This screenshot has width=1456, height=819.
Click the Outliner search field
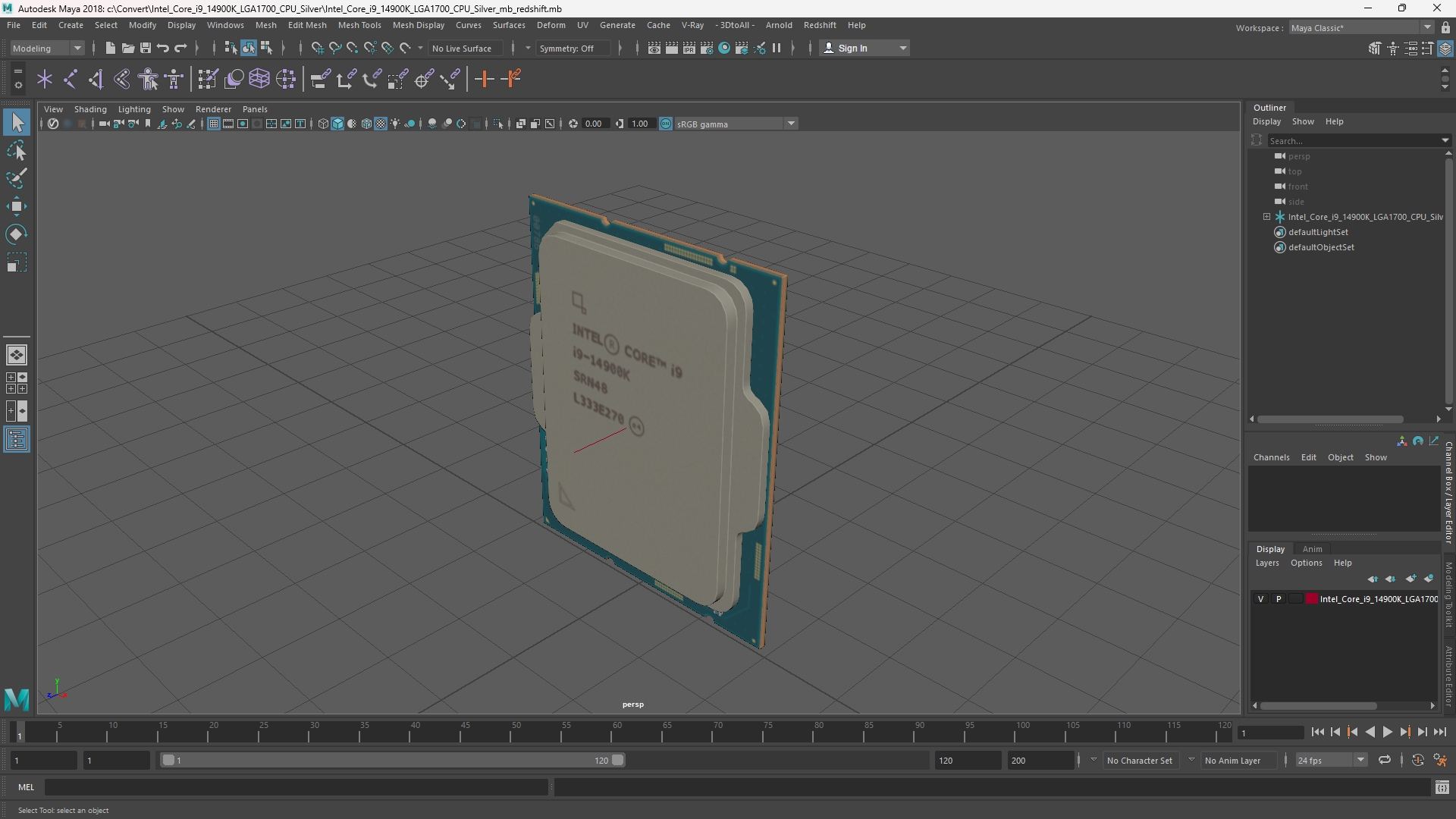[1354, 140]
